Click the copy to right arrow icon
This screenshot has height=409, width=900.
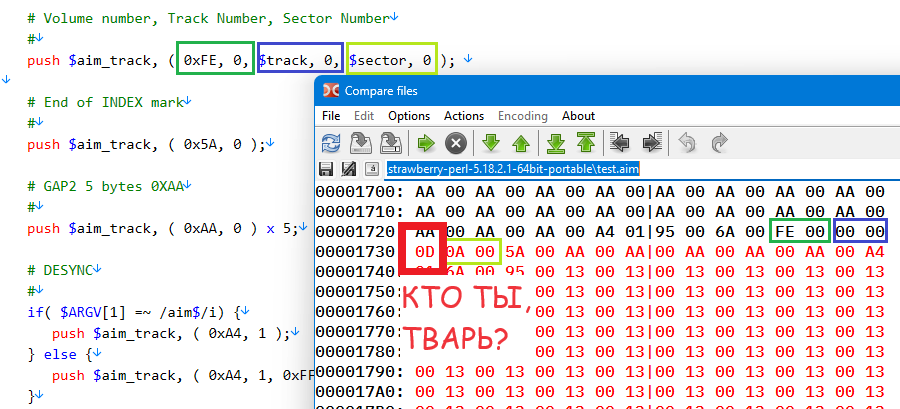(652, 142)
